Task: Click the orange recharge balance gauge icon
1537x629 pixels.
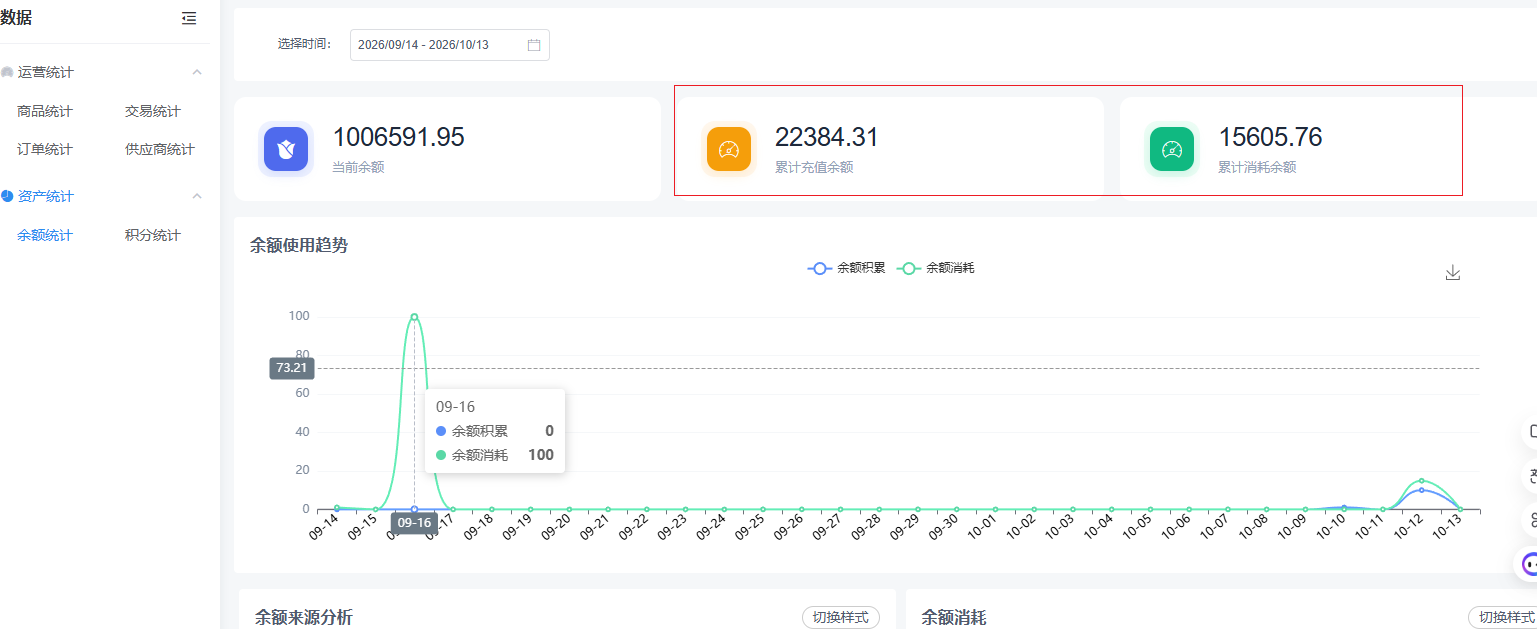Action: 729,149
